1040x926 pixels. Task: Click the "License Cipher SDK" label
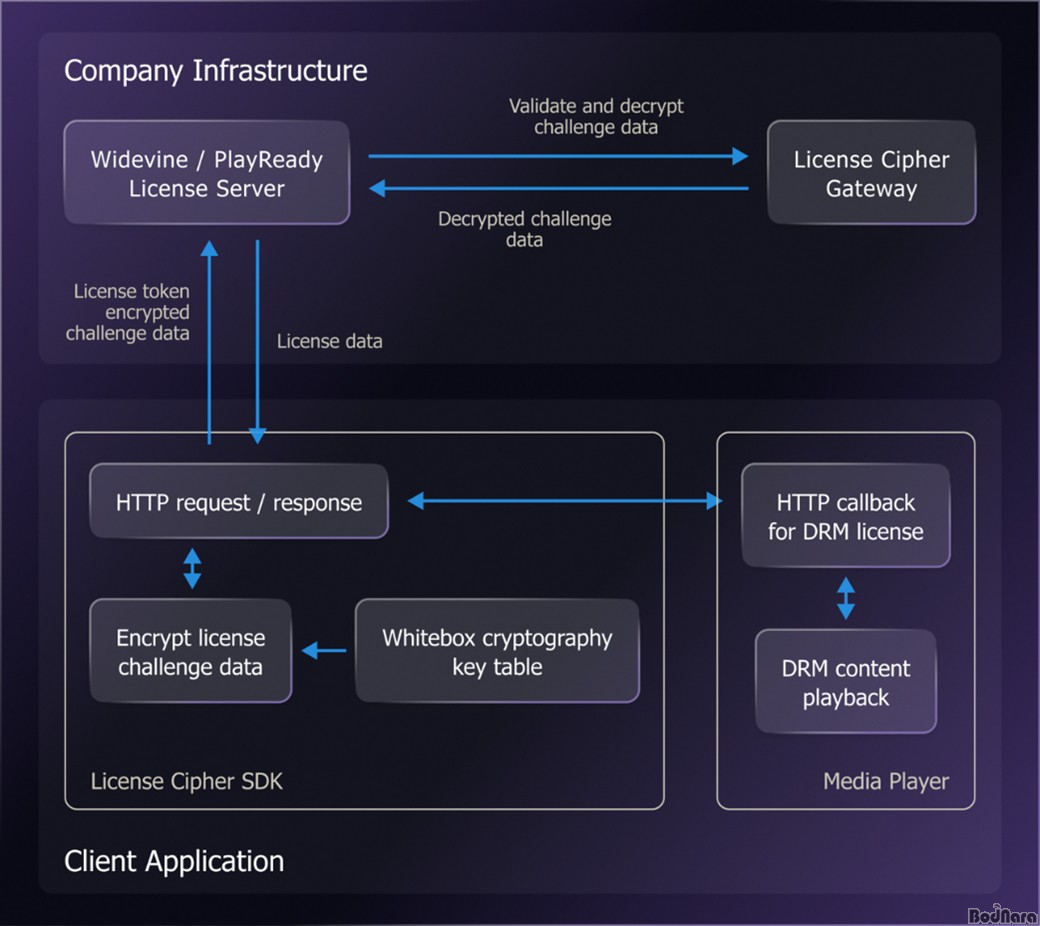pos(187,781)
